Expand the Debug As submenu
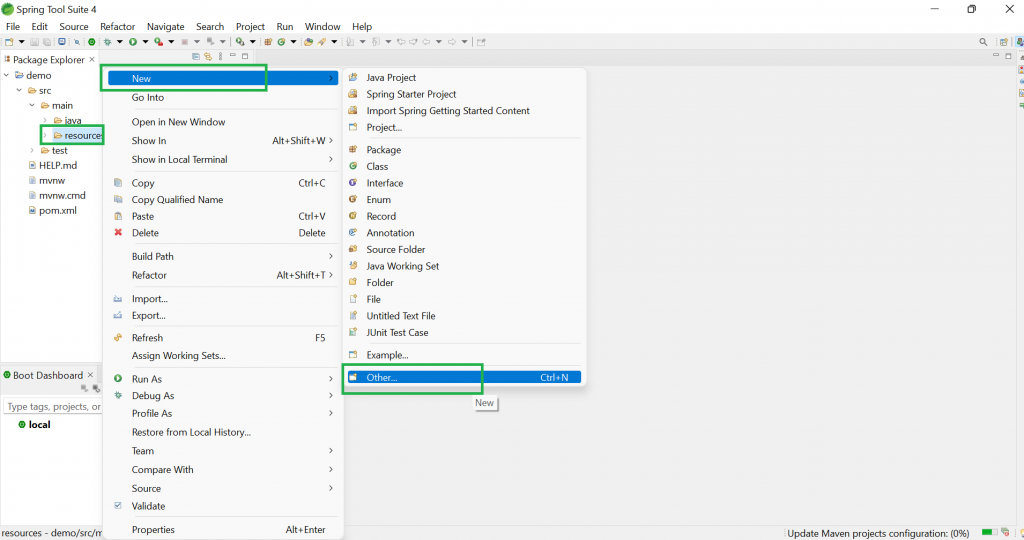This screenshot has height=540, width=1024. 222,396
